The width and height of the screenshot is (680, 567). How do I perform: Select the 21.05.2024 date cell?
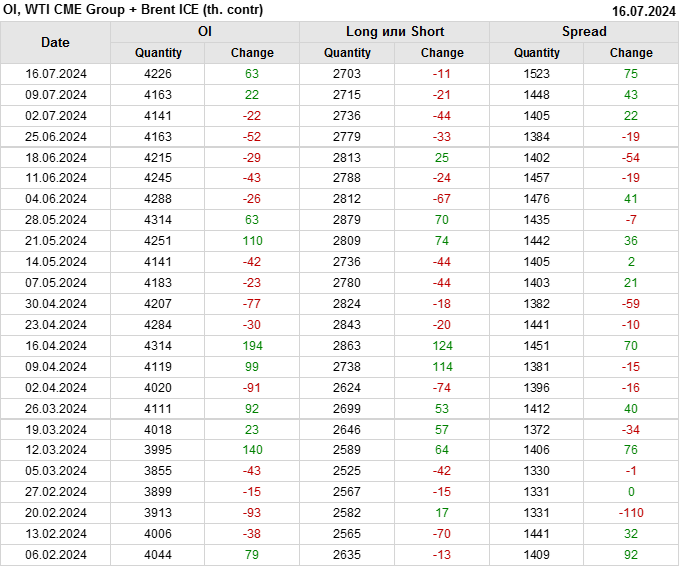56,241
